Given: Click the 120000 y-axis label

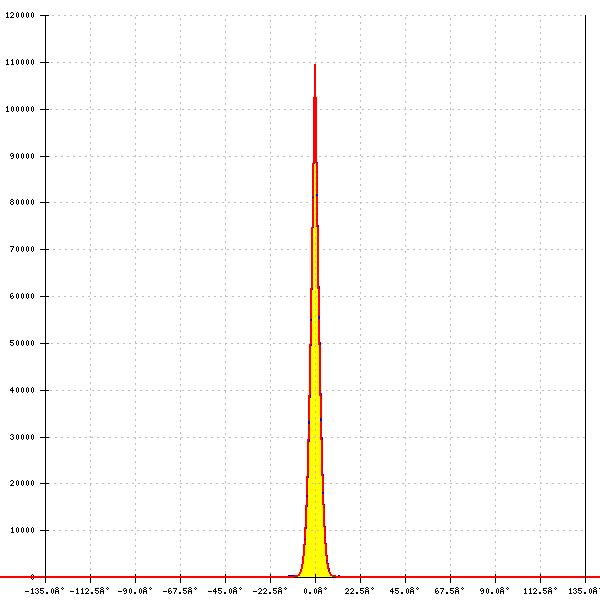Looking at the screenshot, I should tap(20, 15).
